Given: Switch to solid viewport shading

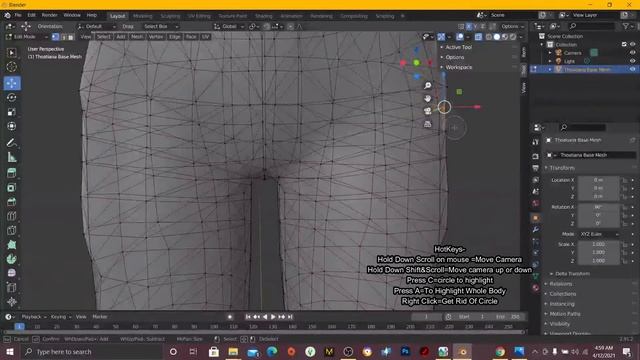Looking at the screenshot, I should pos(496,37).
